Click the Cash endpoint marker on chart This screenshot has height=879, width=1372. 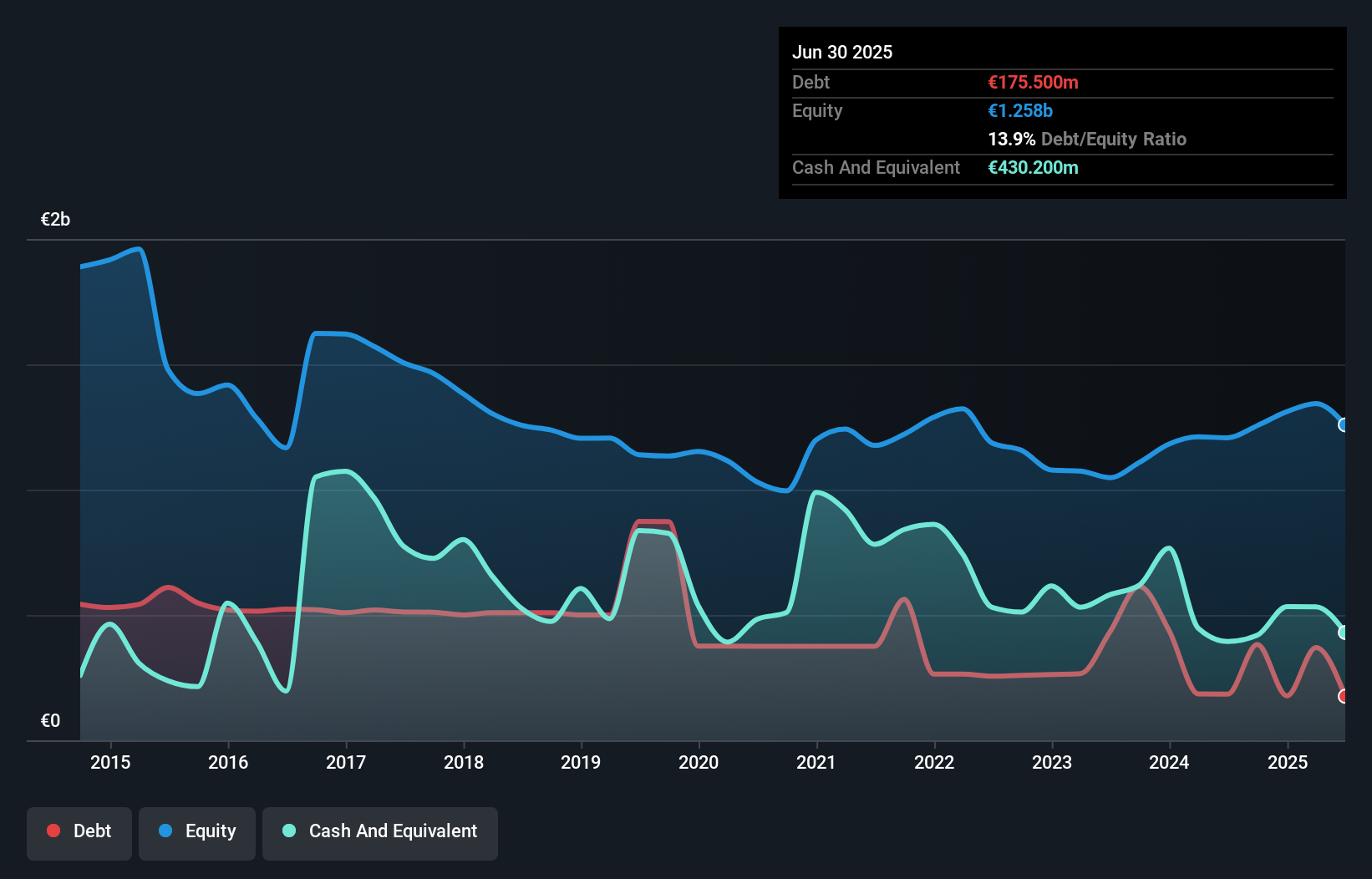tap(1344, 633)
